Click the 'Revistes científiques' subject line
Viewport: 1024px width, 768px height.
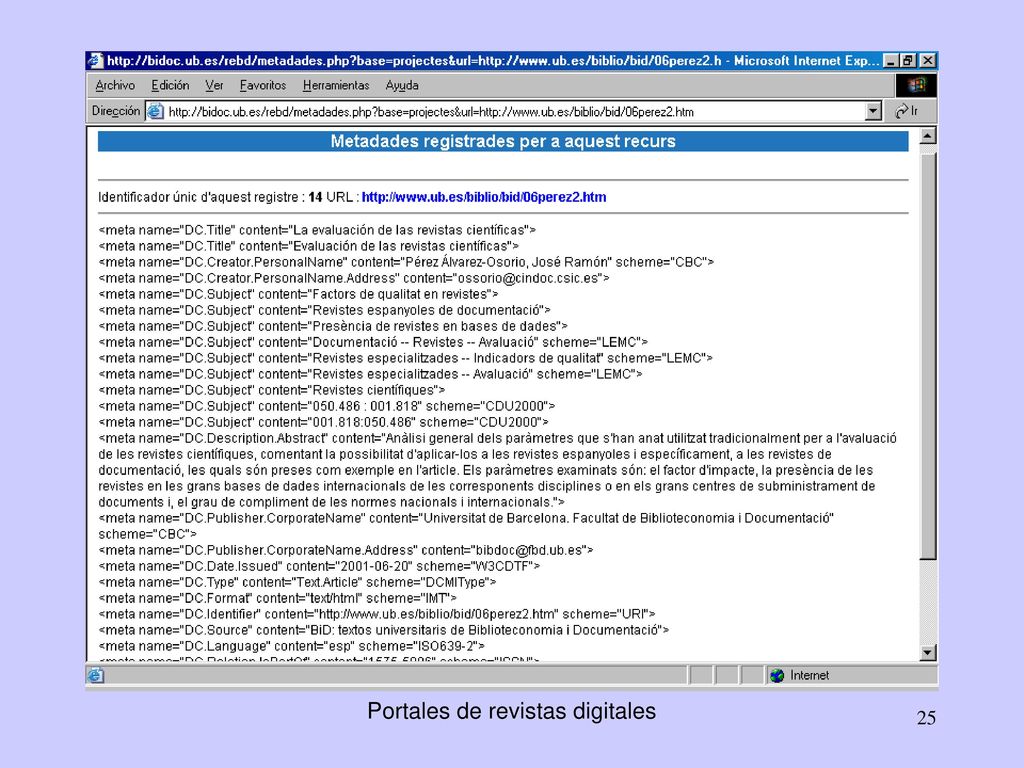tap(272, 390)
